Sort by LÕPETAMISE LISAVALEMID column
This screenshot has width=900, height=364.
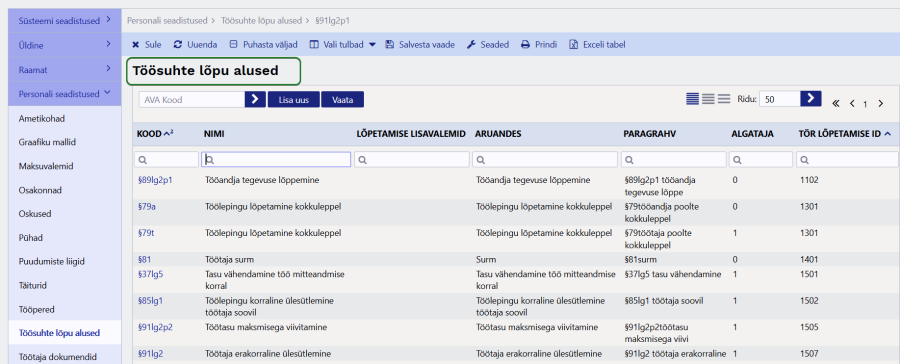coord(410,134)
